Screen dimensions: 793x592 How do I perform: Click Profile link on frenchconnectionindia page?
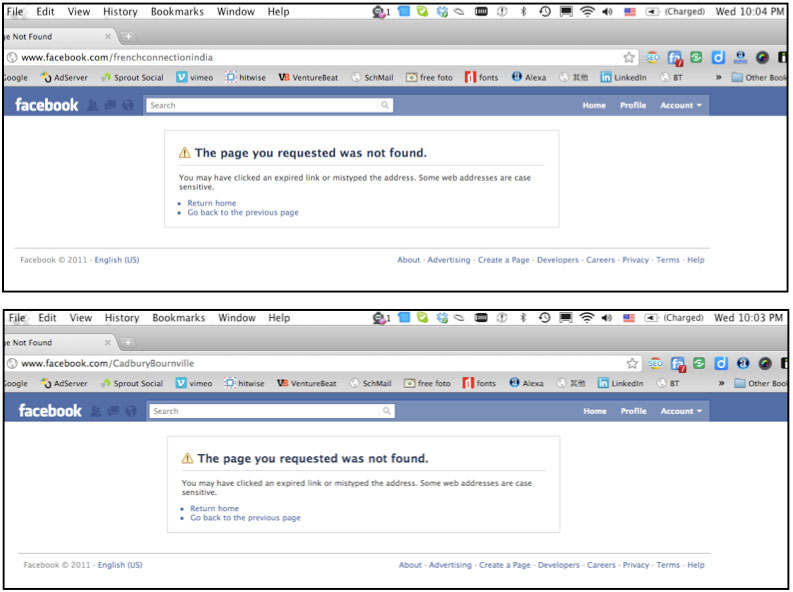tap(633, 105)
